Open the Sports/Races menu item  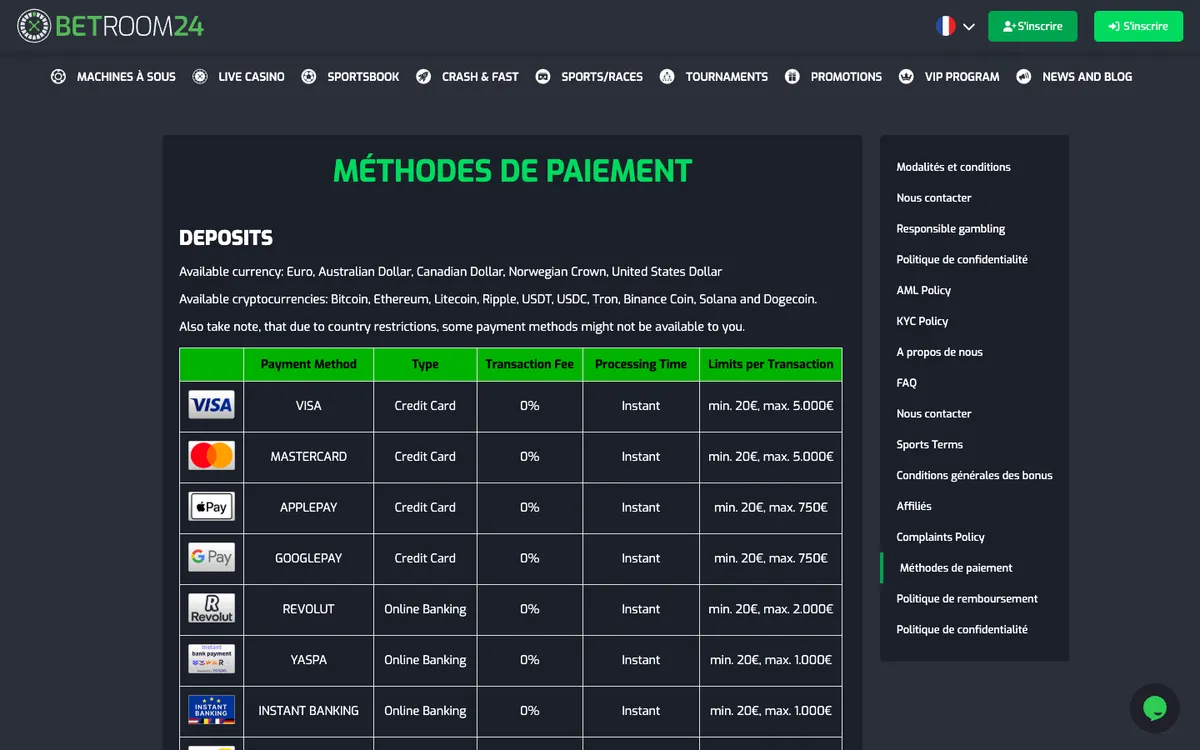pos(602,76)
